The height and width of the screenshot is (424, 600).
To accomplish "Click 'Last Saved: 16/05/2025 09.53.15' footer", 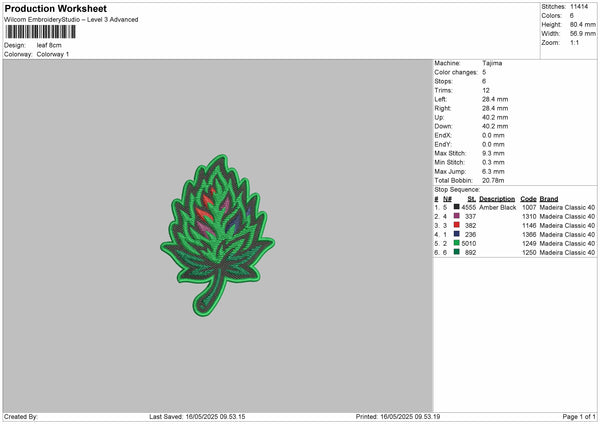I will point(197,417).
